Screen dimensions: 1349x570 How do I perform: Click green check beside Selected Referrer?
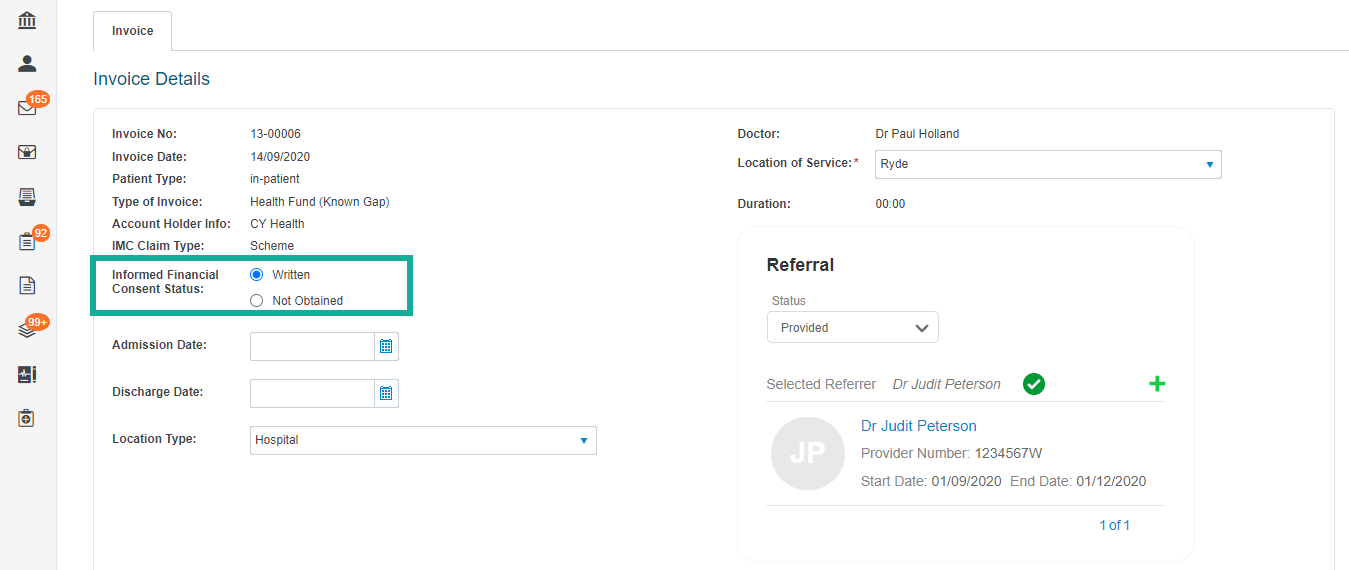(x=1034, y=384)
